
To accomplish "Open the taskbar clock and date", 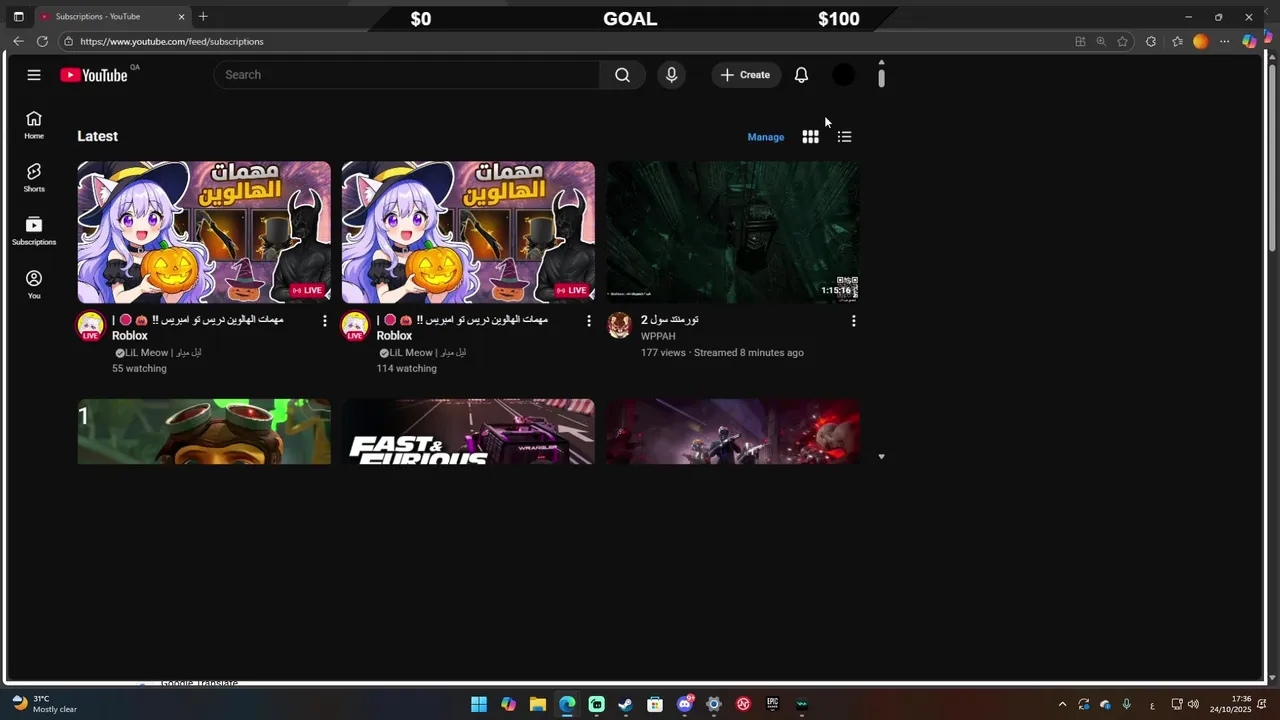I will (1230, 704).
